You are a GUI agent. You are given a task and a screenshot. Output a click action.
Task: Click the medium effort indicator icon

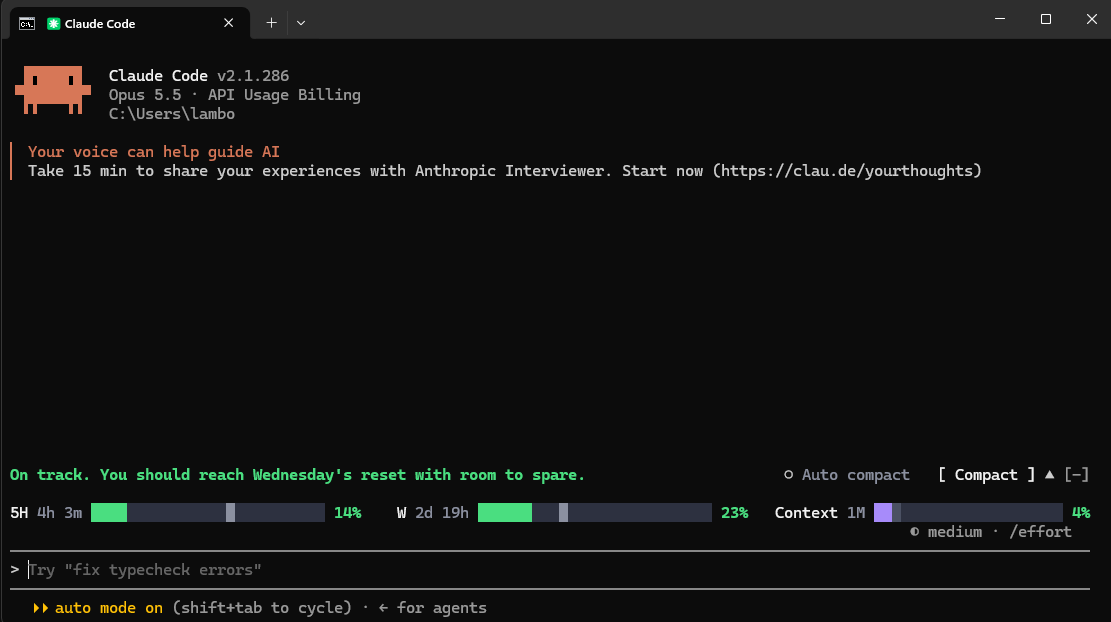[915, 531]
